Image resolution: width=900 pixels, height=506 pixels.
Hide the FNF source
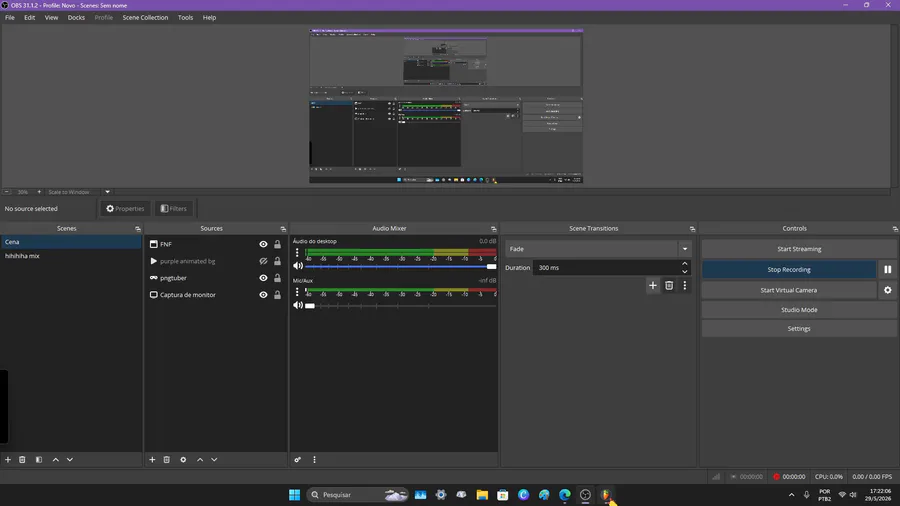click(263, 244)
